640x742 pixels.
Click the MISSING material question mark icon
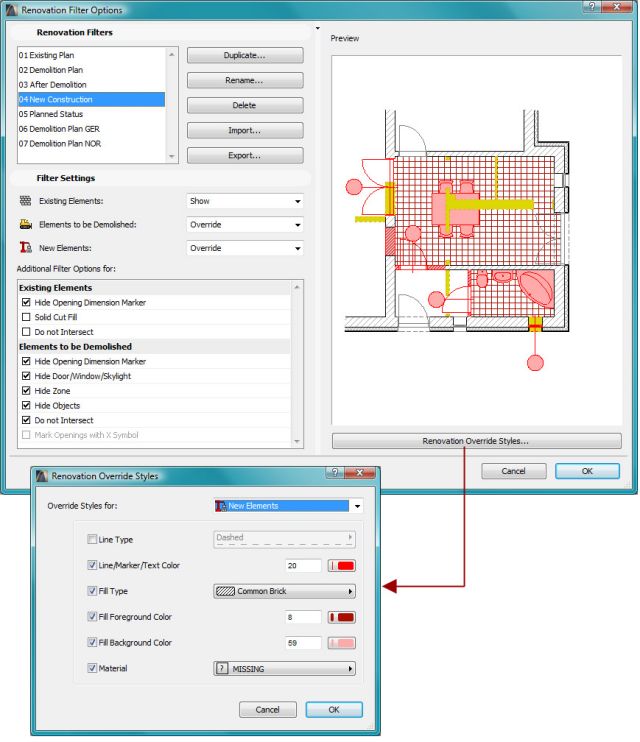coord(221,668)
